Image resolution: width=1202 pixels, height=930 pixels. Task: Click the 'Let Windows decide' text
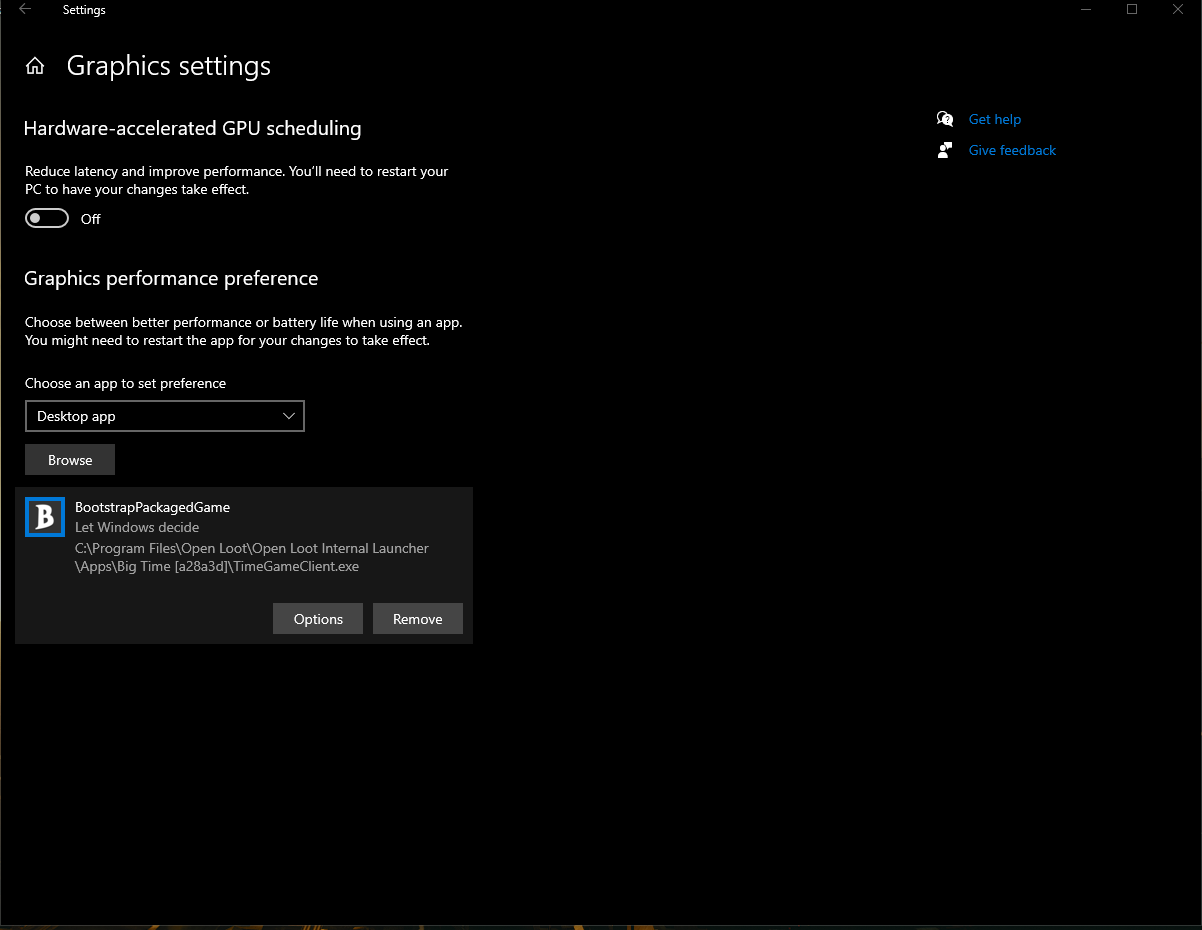pos(137,527)
